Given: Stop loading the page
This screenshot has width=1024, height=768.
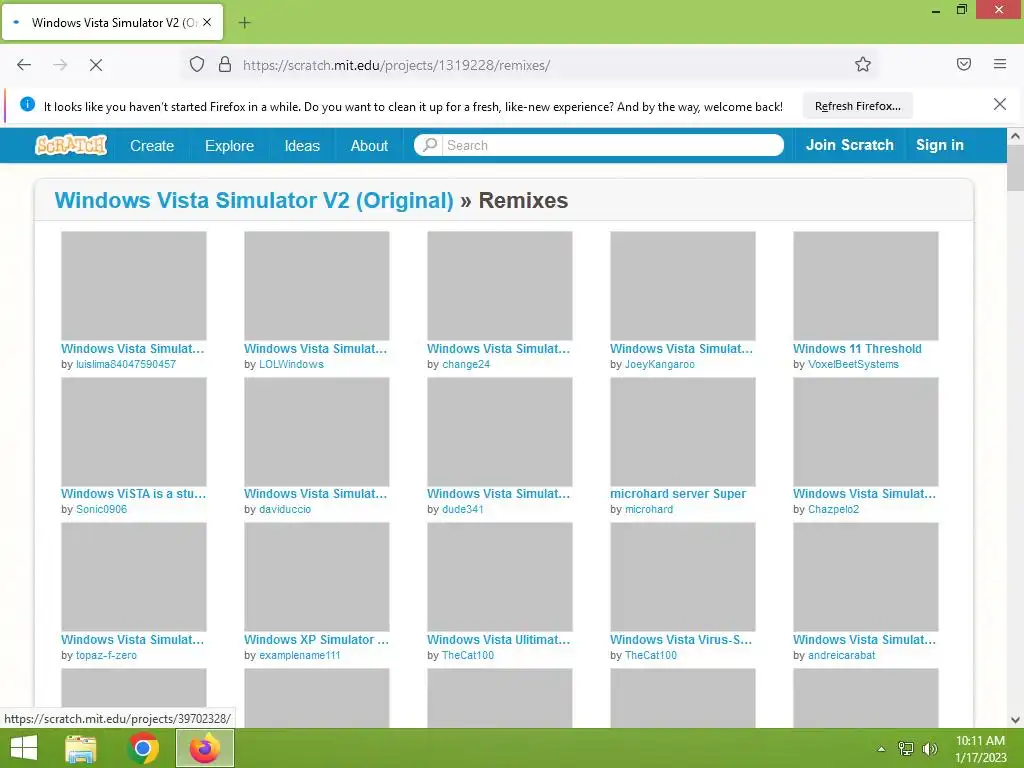Looking at the screenshot, I should 95,65.
